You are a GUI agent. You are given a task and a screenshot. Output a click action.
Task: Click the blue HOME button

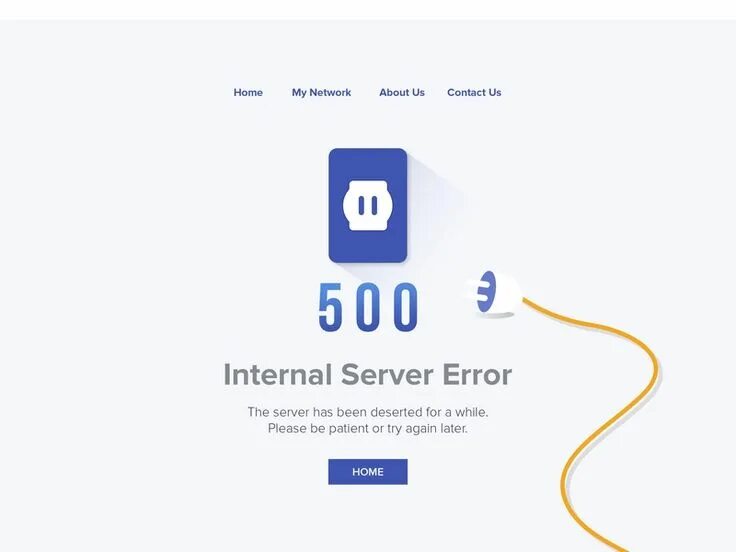point(368,472)
